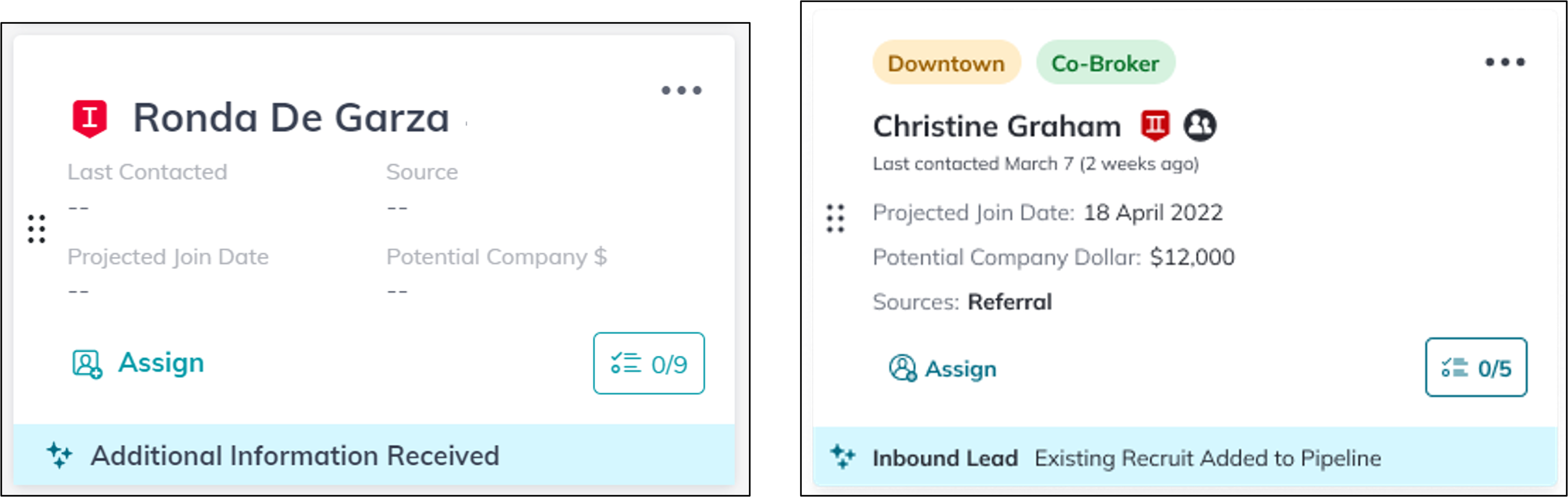The image size is (1568, 497).
Task: Open Ronda De Garza's profile name
Action: pos(291,117)
